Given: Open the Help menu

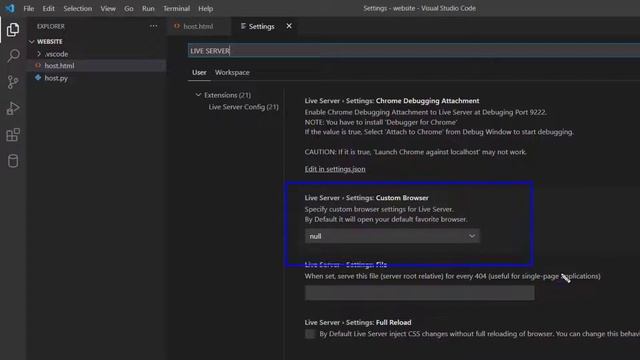Looking at the screenshot, I should tap(205, 8).
